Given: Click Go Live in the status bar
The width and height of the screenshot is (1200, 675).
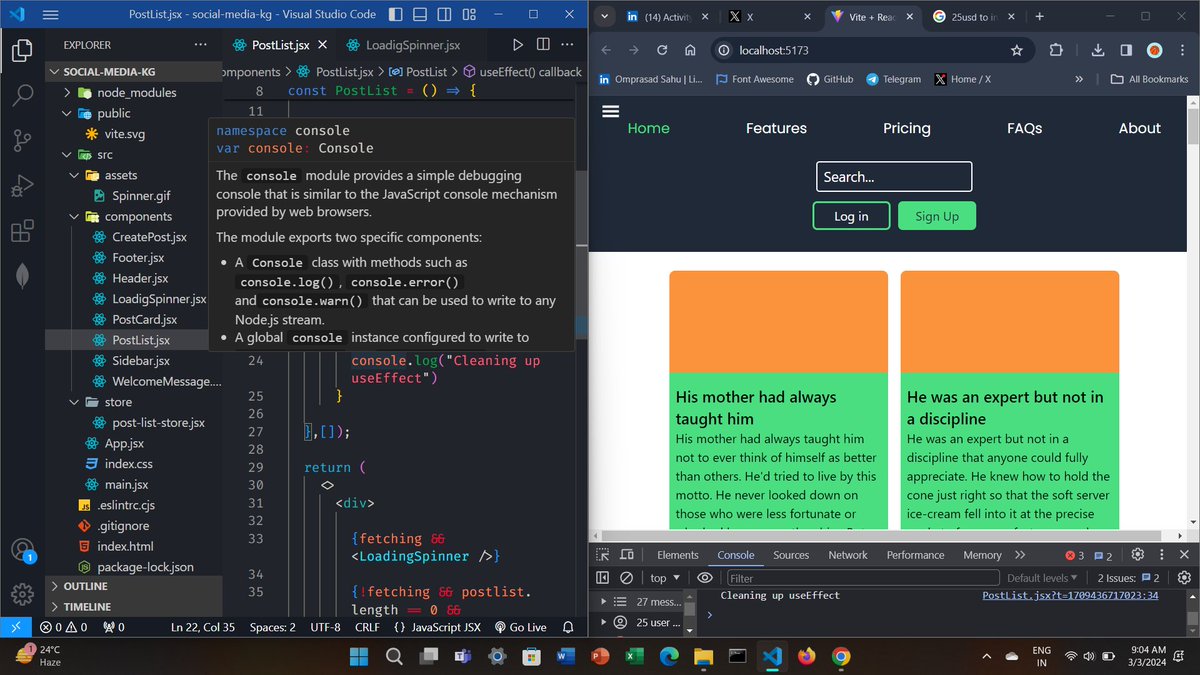Looking at the screenshot, I should pos(521,627).
